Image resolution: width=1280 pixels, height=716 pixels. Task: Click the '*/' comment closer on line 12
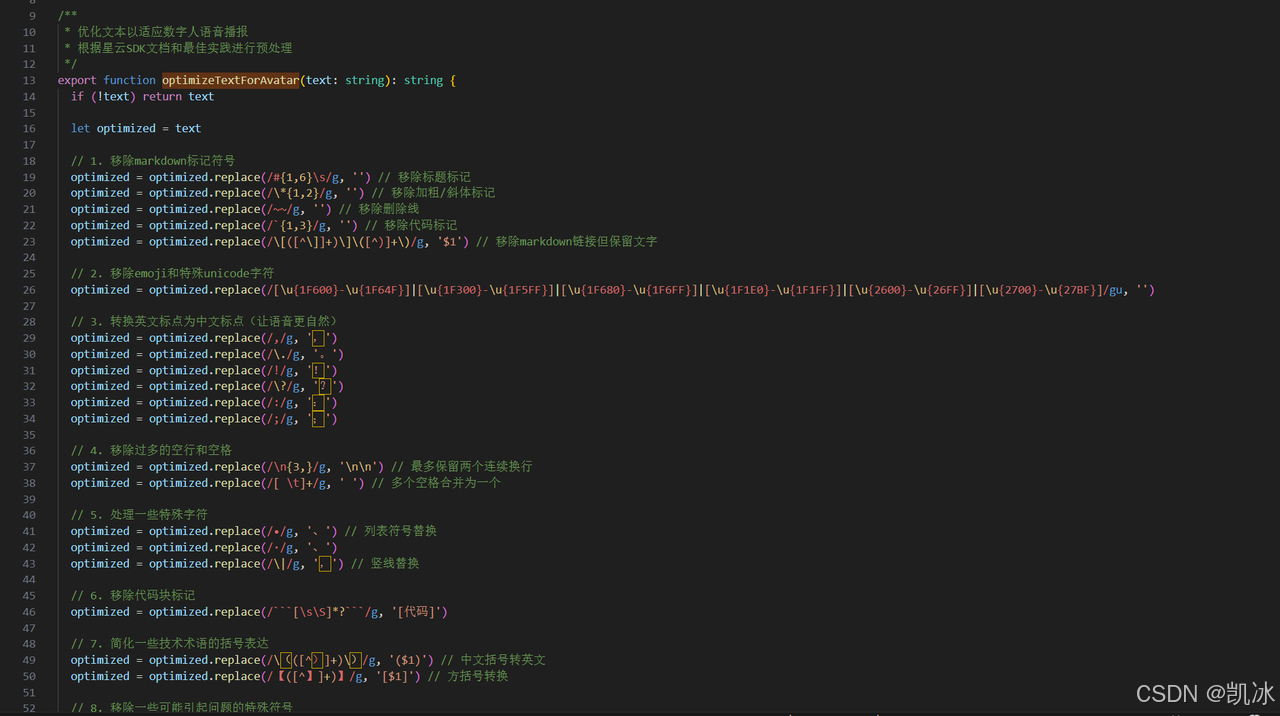(71, 64)
